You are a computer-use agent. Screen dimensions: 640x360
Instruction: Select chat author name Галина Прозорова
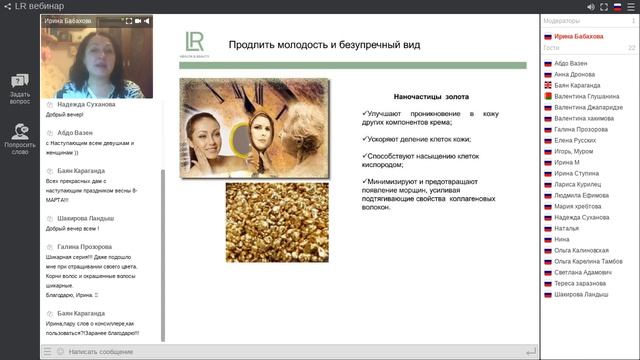[84, 247]
